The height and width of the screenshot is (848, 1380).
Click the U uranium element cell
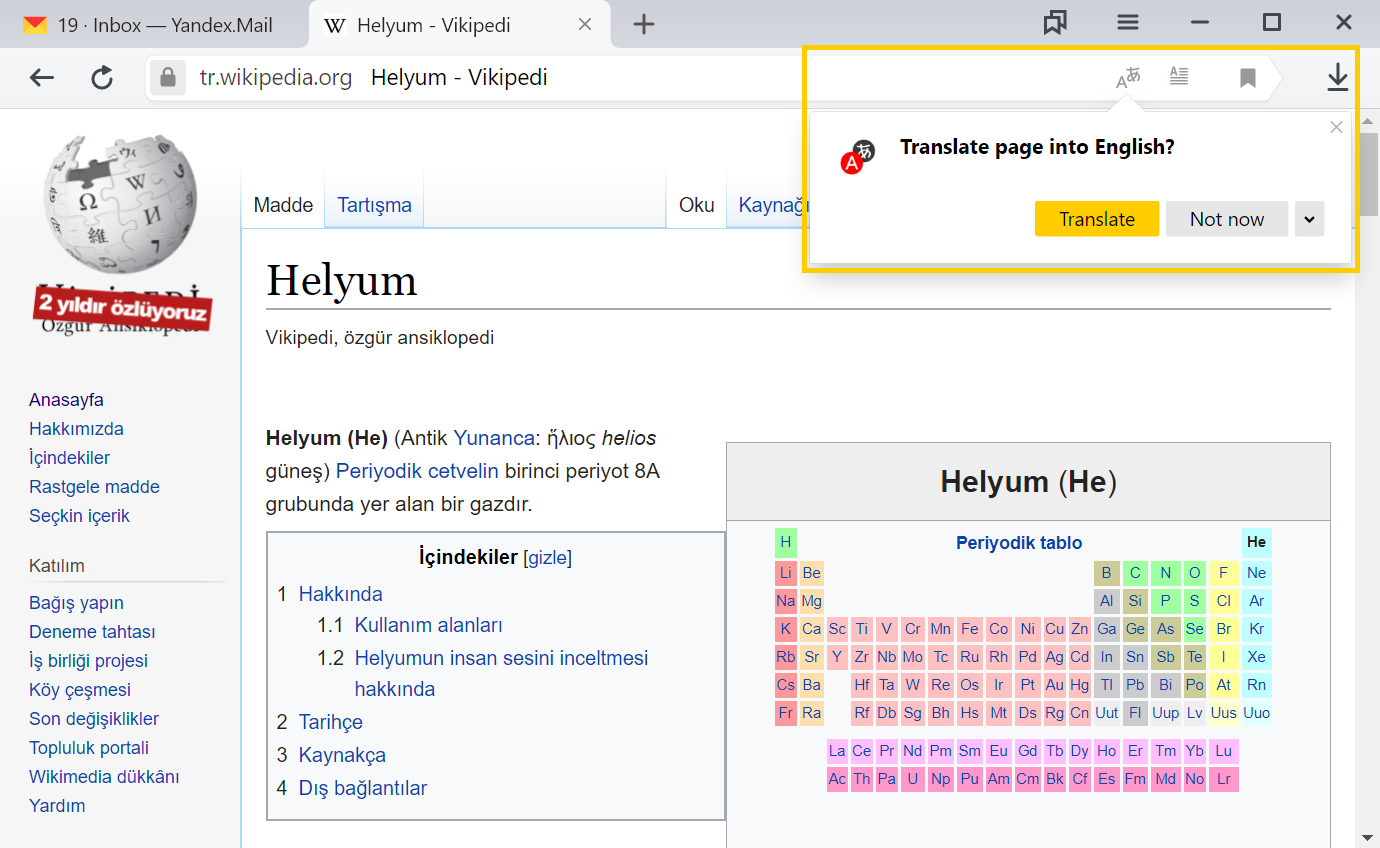click(x=912, y=779)
